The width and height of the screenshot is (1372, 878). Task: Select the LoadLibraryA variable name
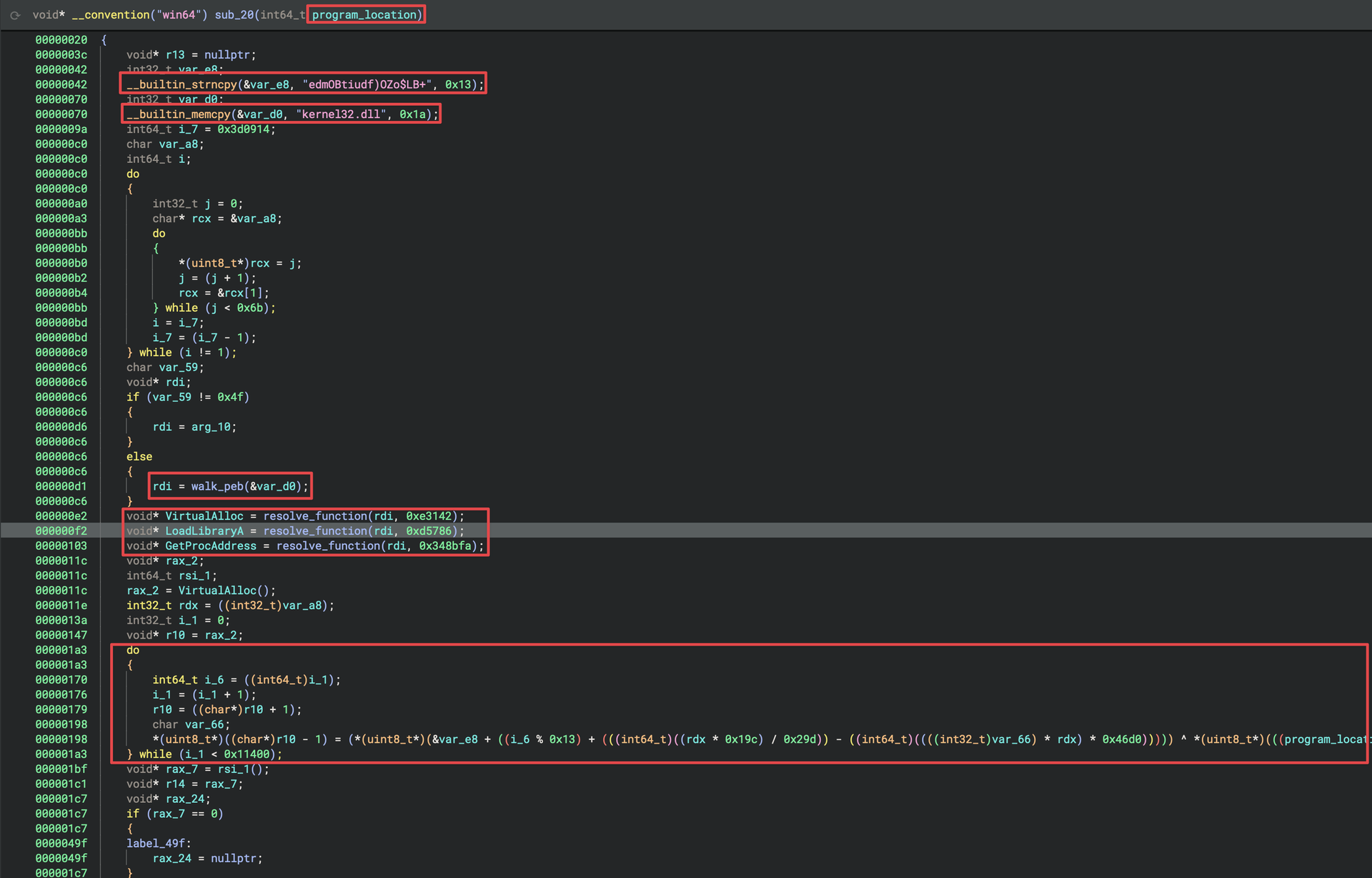(204, 531)
